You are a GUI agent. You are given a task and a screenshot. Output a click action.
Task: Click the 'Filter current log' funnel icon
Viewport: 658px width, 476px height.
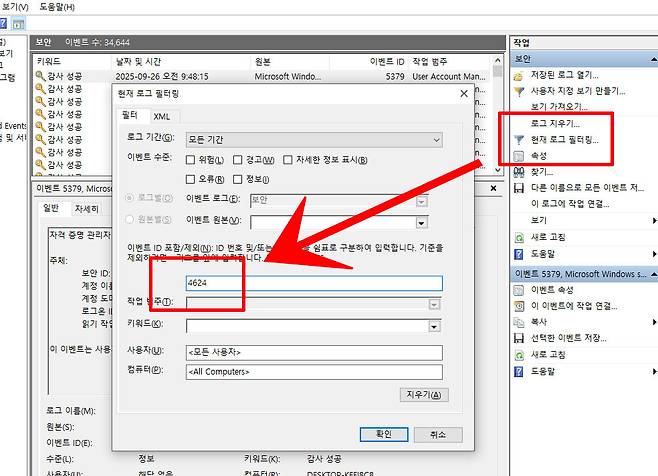pos(518,140)
